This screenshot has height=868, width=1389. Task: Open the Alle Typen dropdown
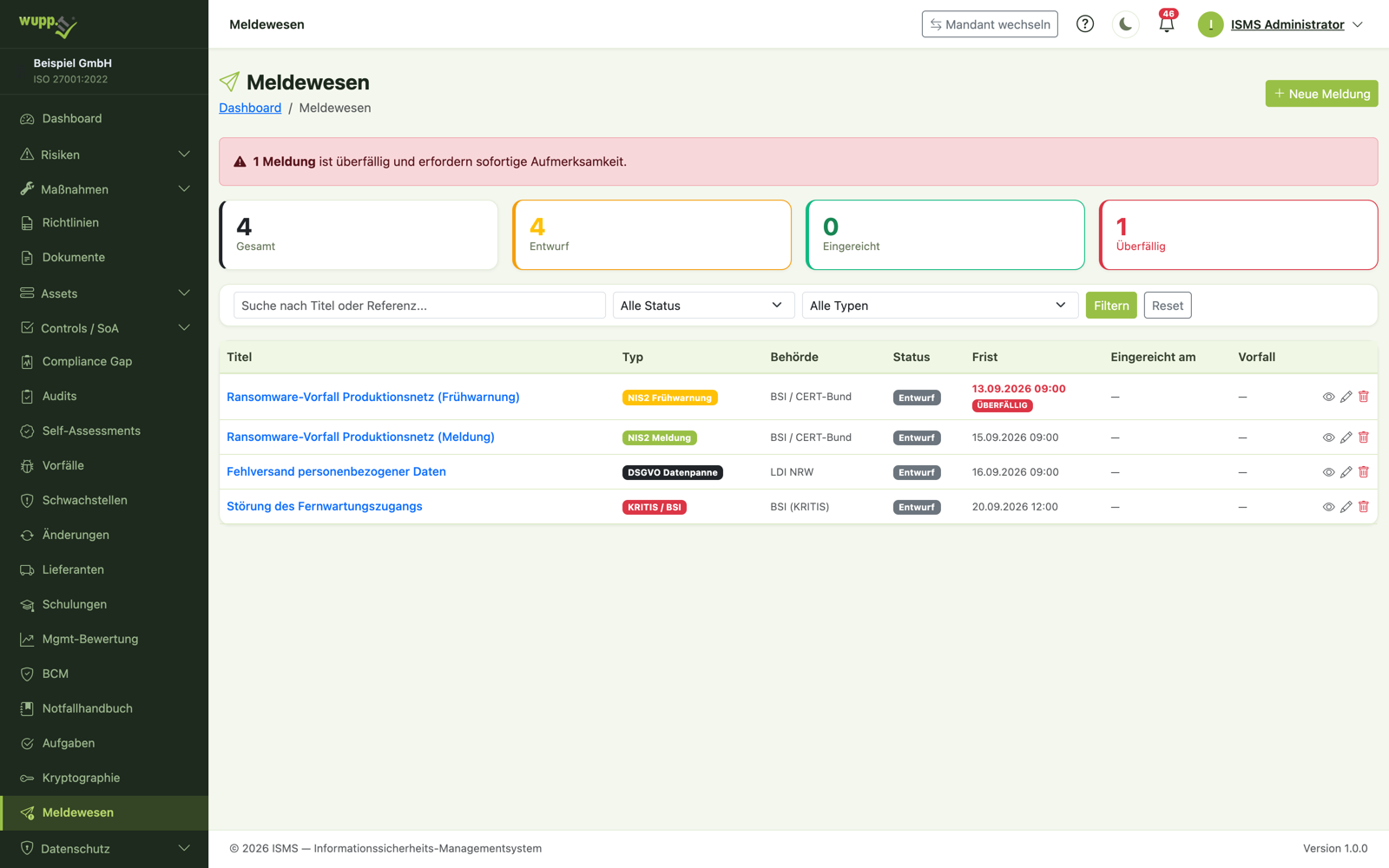point(940,306)
